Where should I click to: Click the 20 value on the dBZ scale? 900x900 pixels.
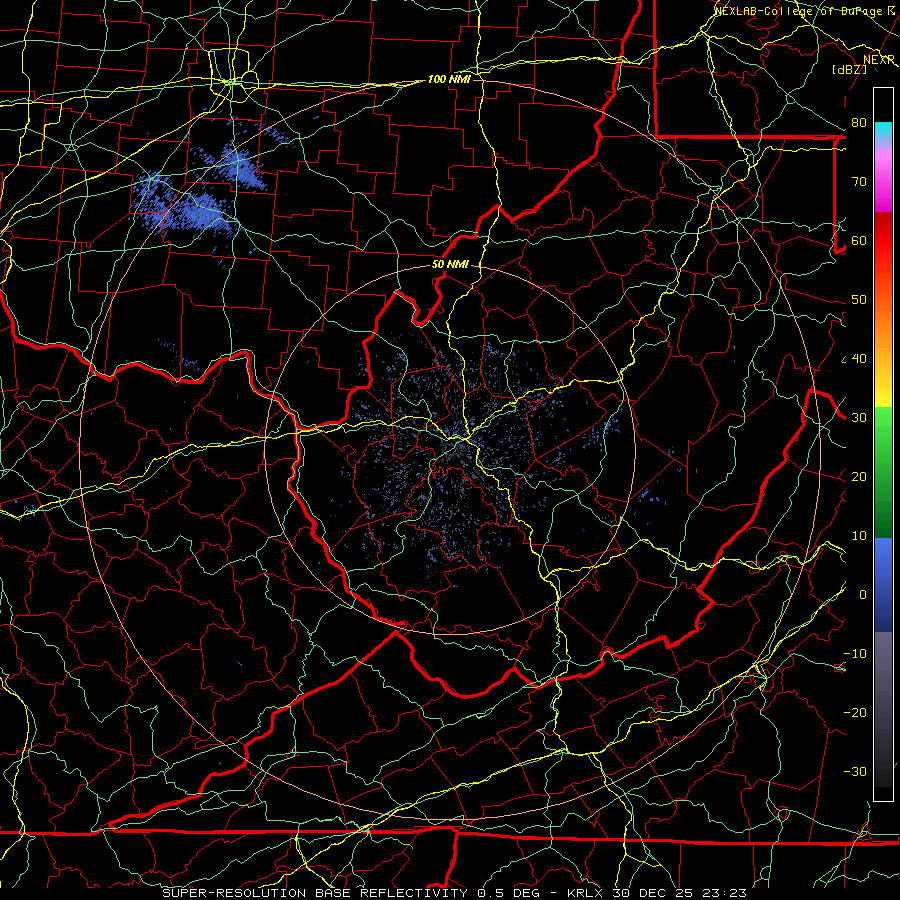pos(859,477)
